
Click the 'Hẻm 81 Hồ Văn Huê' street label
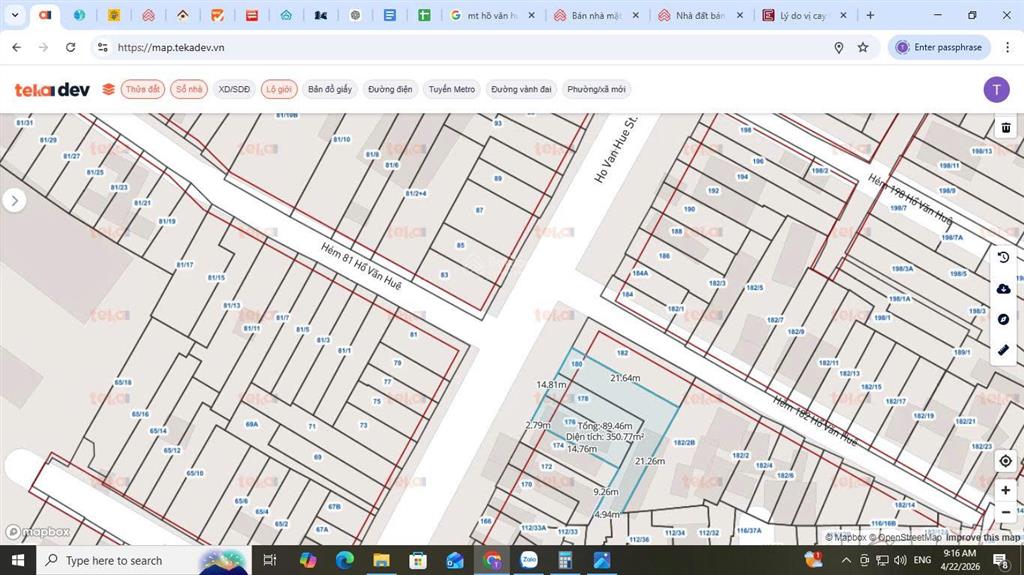point(361,266)
